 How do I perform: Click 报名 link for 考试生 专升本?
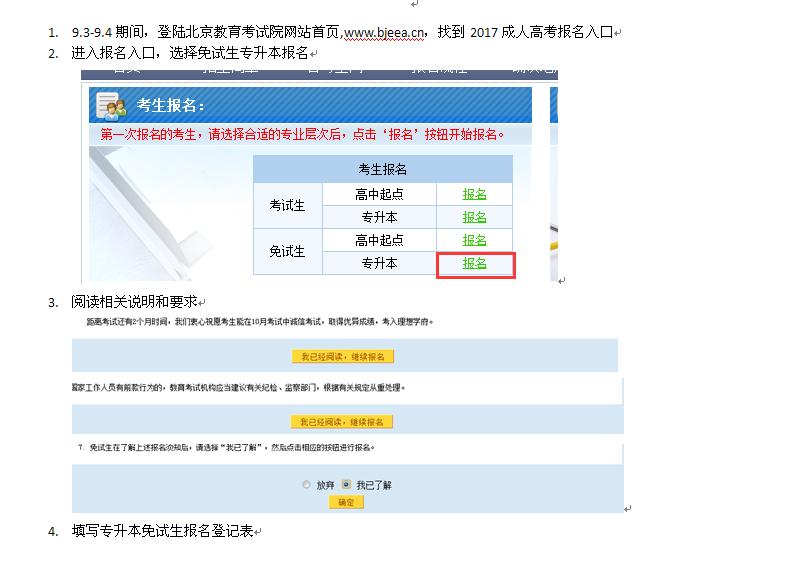pyautogui.click(x=474, y=217)
